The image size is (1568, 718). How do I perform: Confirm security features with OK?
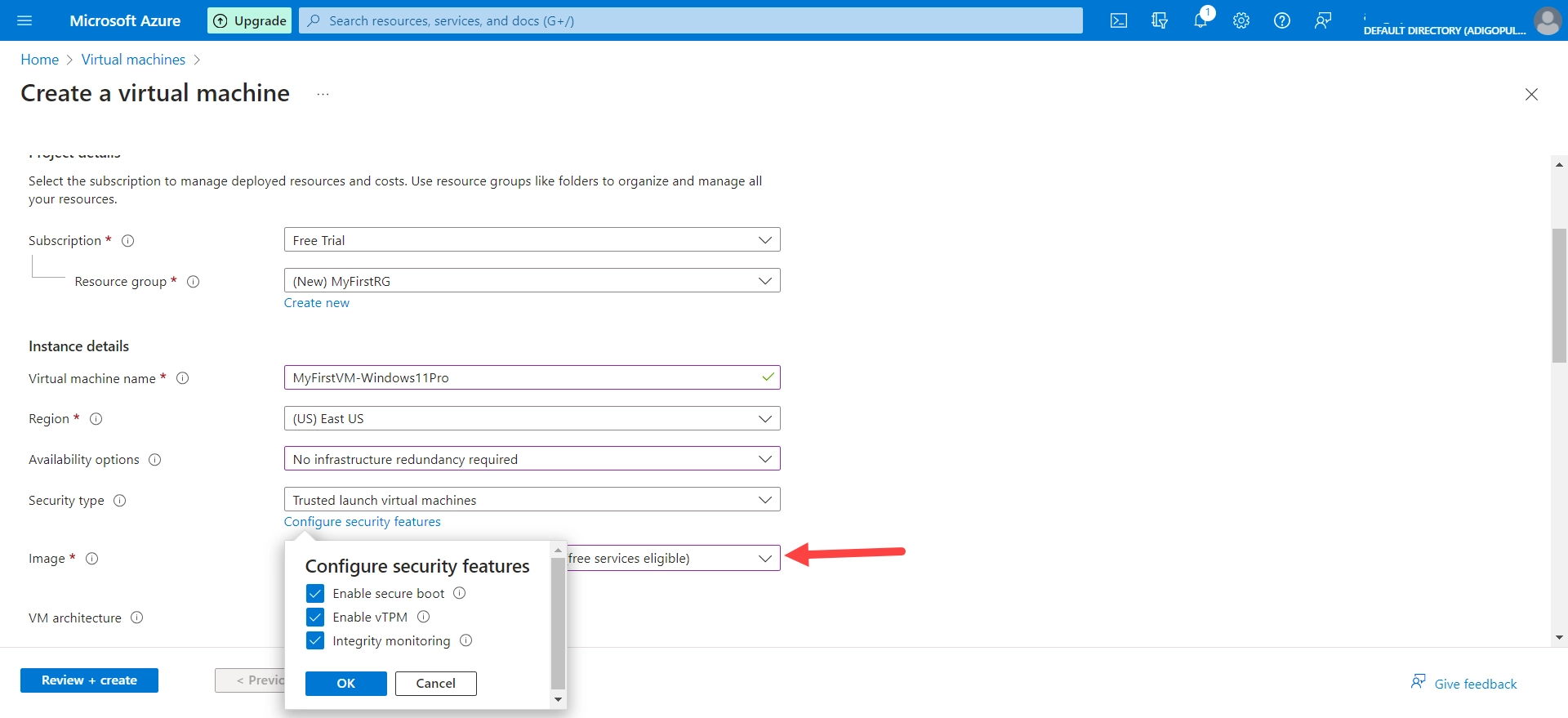pos(346,684)
